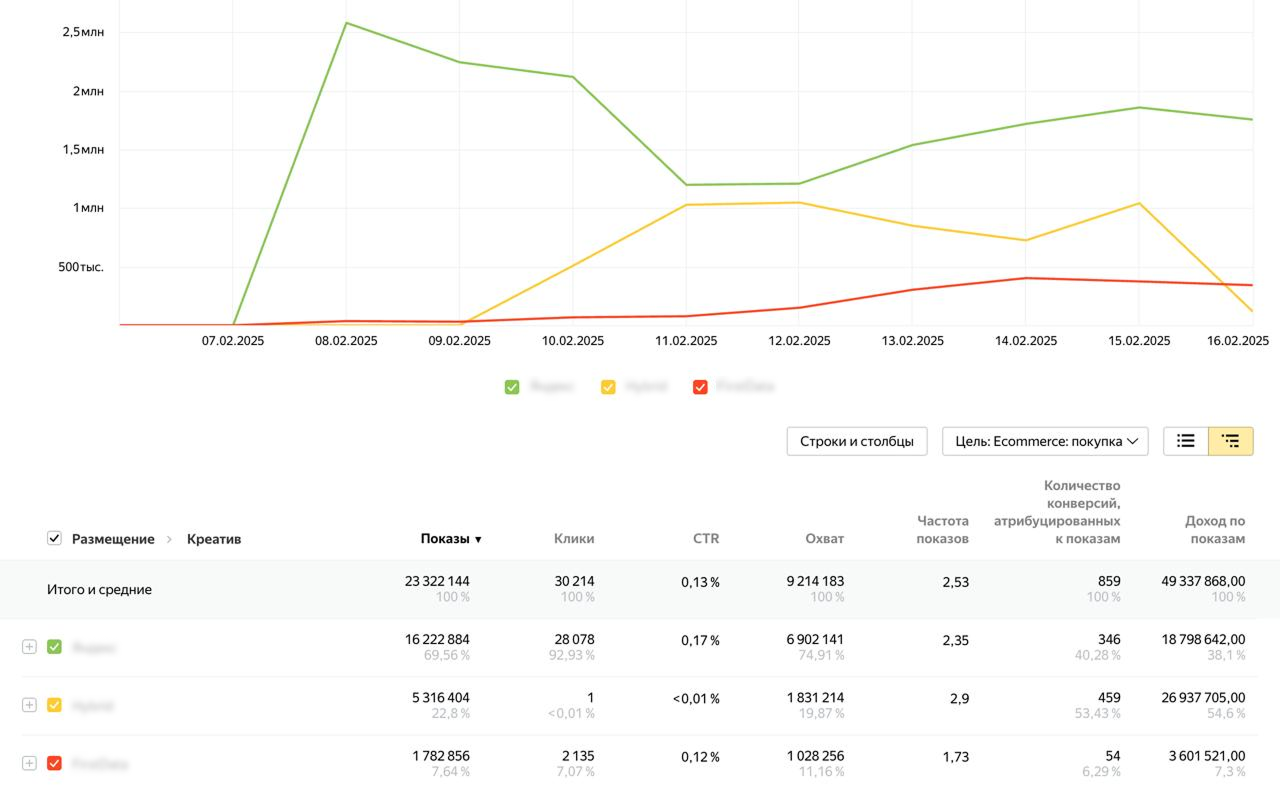Image resolution: width=1280 pixels, height=792 pixels.
Task: Switch to flat list view icon
Action: [1186, 441]
